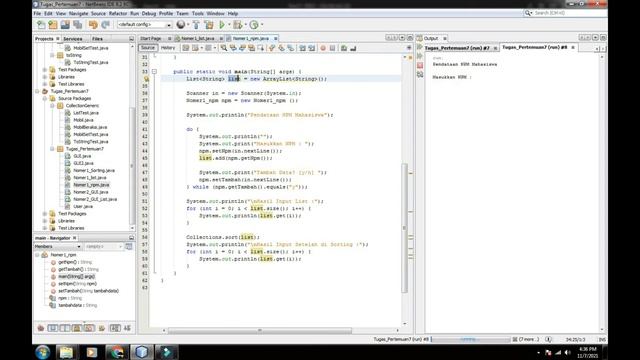Switch to the Services tab

tap(73, 39)
